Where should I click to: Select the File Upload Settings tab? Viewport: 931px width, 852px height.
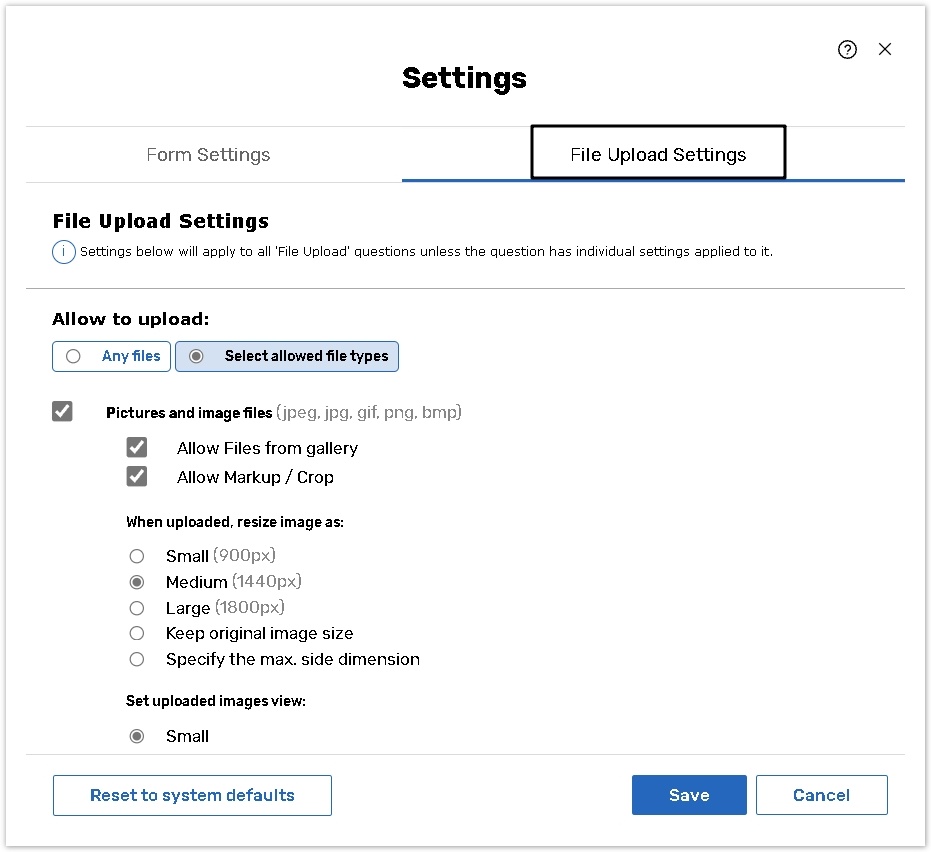click(x=658, y=155)
